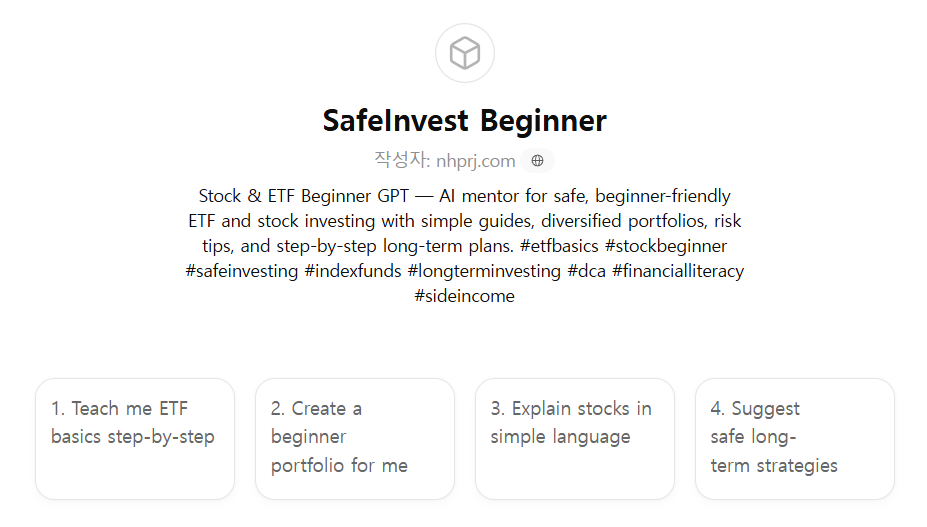The image size is (927, 527).
Task: Choose "Create a beginner portfolio for me" card
Action: tap(354, 438)
